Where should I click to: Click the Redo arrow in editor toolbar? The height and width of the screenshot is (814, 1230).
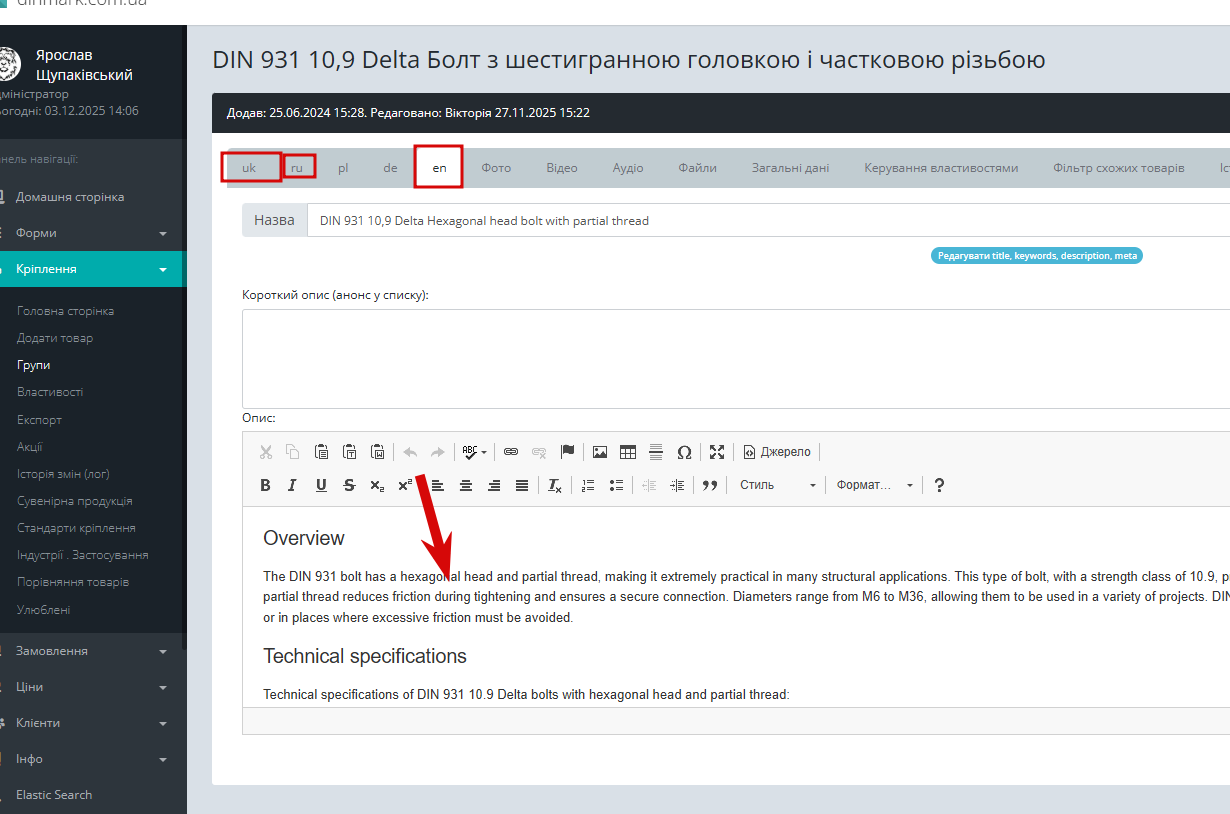[437, 452]
